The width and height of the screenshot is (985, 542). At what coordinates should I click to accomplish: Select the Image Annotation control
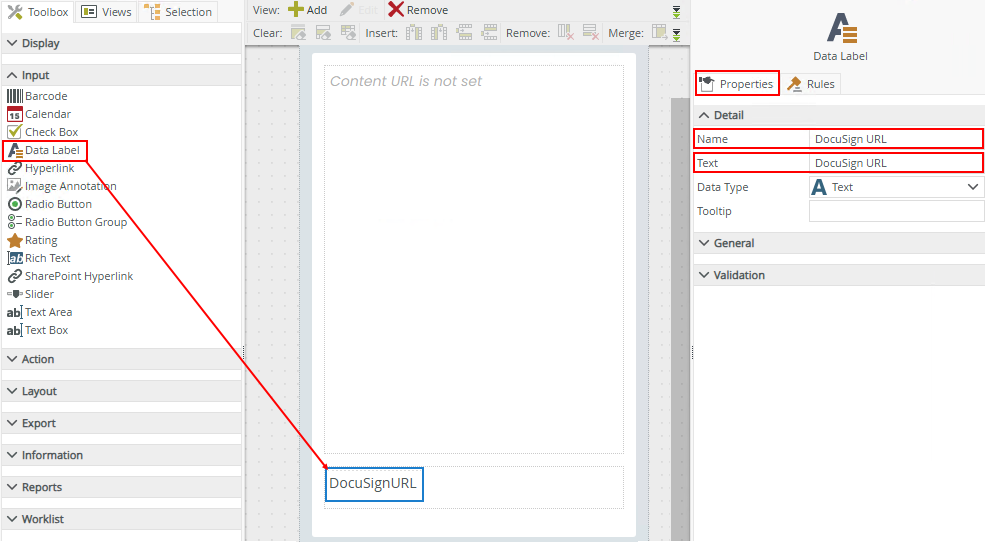pyautogui.click(x=62, y=186)
